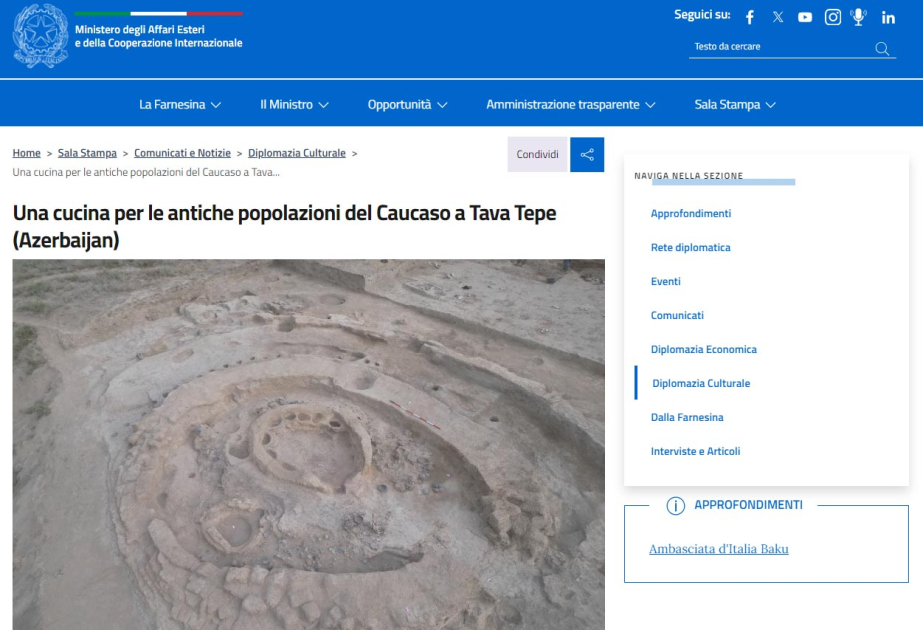This screenshot has width=923, height=630.
Task: Open Dalla Farnesina in section navigation
Action: pyautogui.click(x=687, y=417)
